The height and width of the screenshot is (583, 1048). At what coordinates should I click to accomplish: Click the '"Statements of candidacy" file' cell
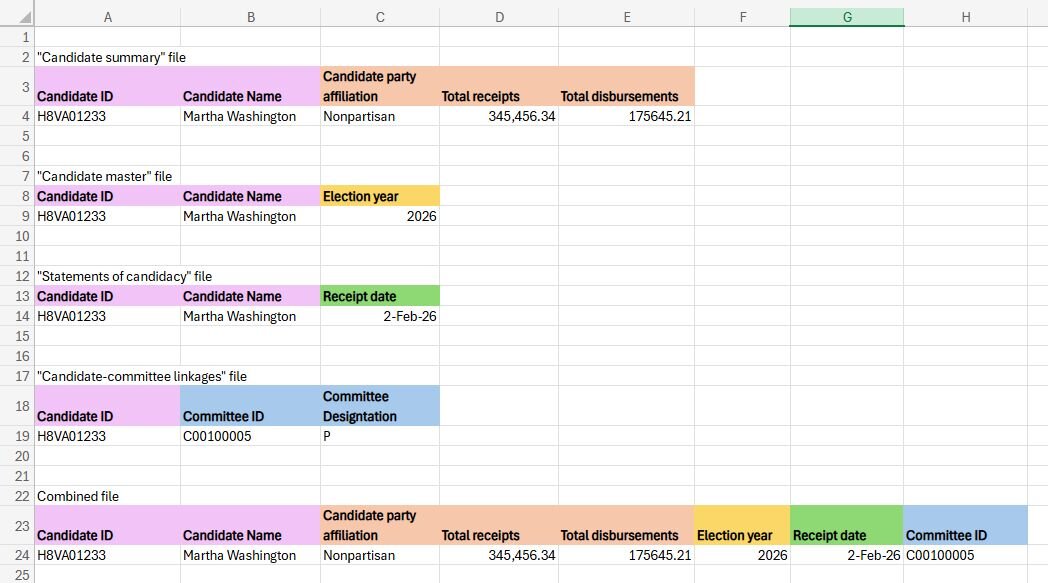(x=108, y=276)
